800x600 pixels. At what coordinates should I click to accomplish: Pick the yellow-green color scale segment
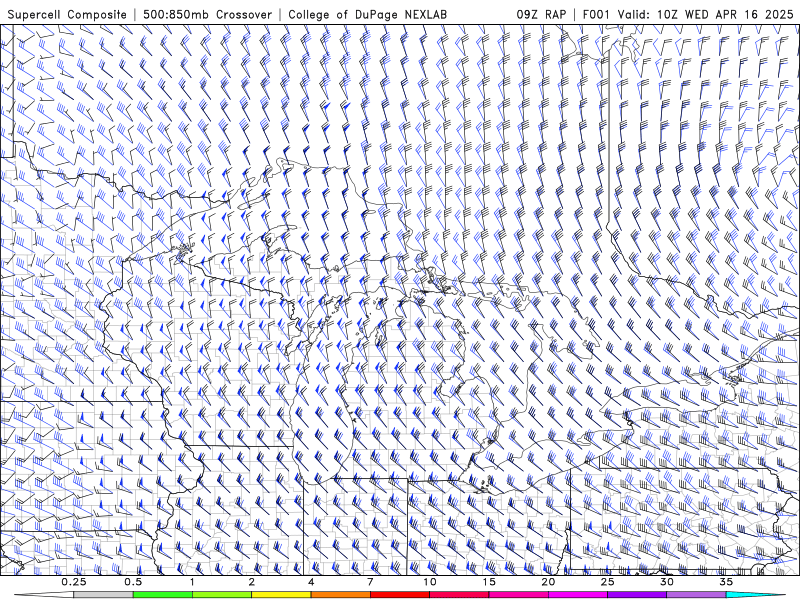222,595
